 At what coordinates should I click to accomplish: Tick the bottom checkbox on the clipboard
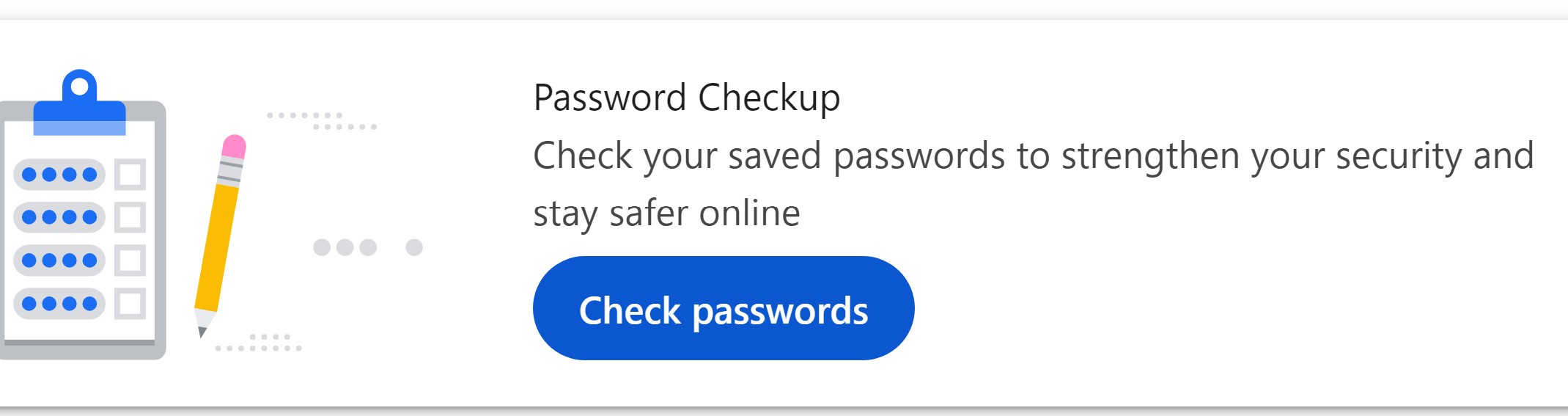[130, 303]
